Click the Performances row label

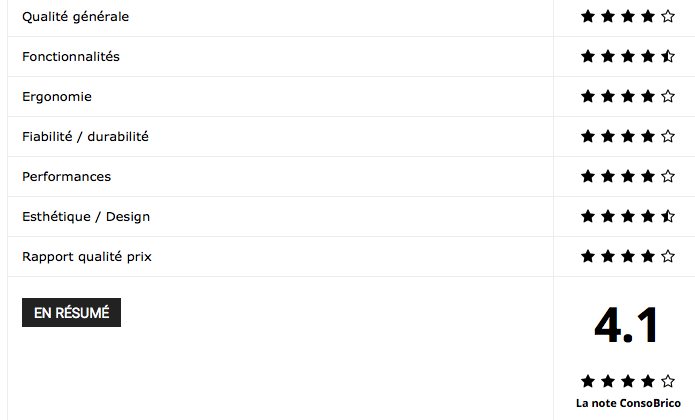(x=66, y=176)
